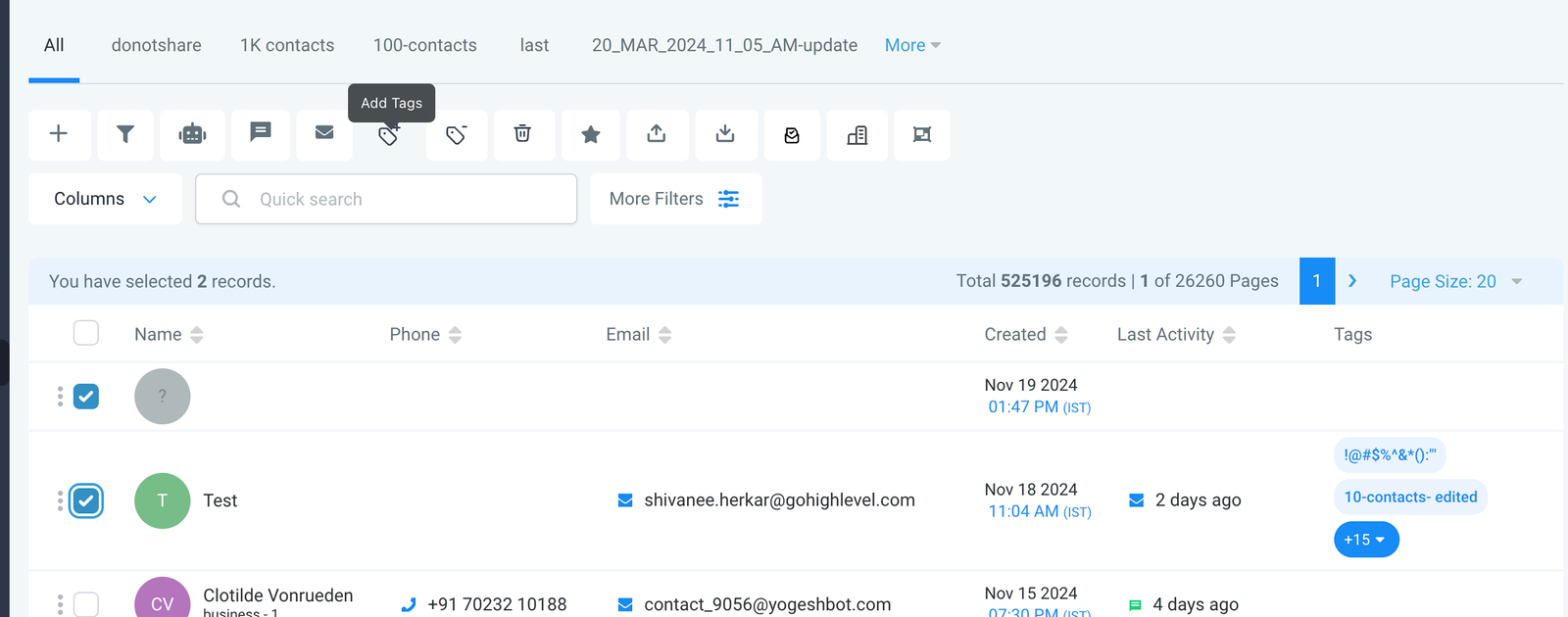Screen dimensions: 1568x617
Task: Open the funnel filter icon
Action: click(125, 134)
